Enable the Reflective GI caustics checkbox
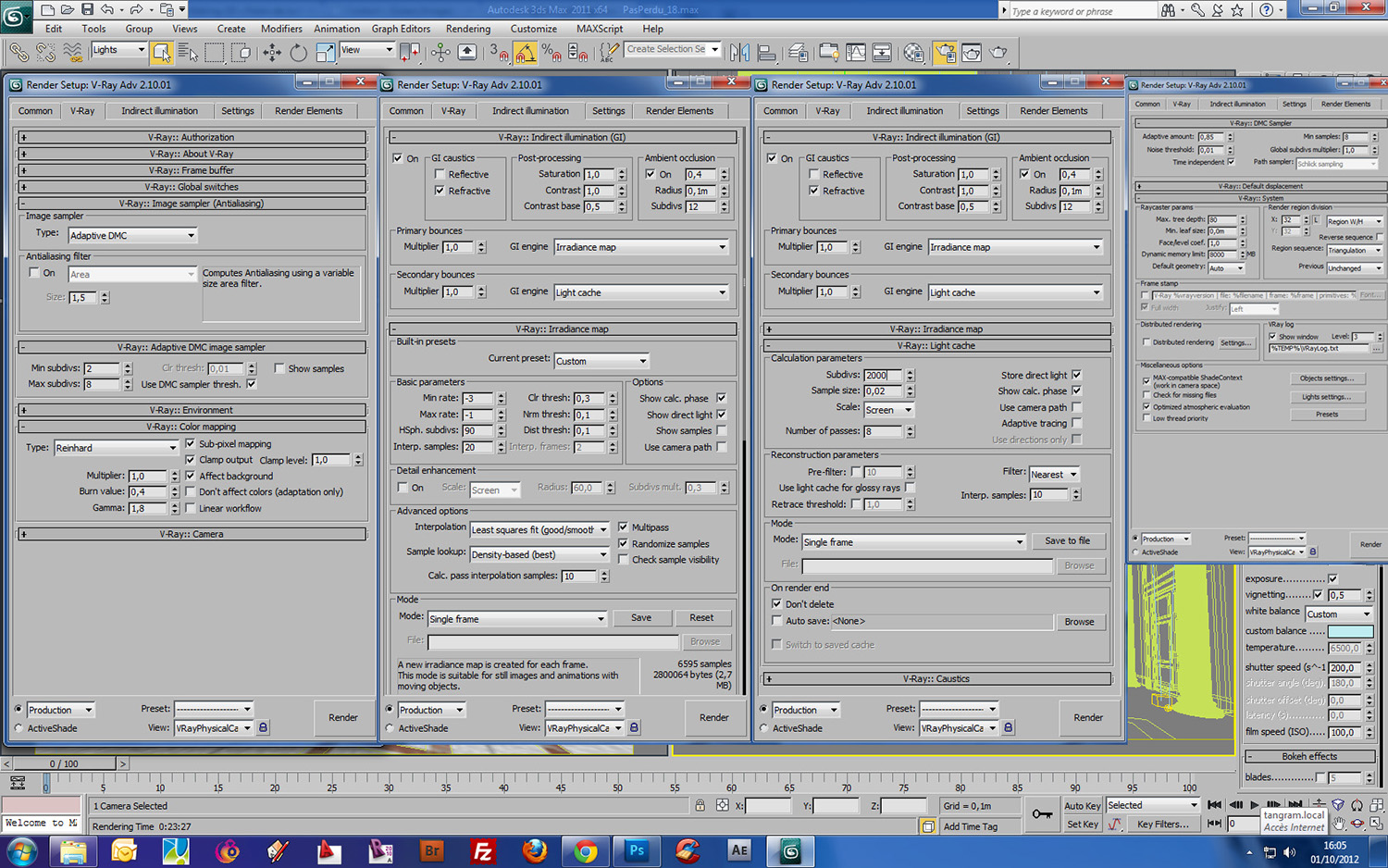 (x=440, y=174)
